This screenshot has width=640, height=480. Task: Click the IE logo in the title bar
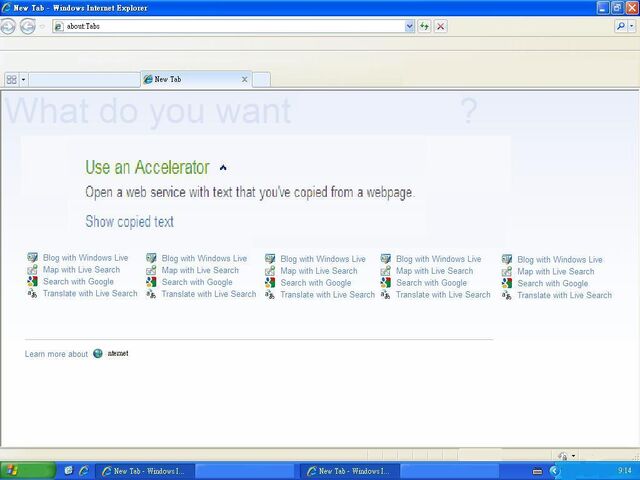(x=6, y=7)
